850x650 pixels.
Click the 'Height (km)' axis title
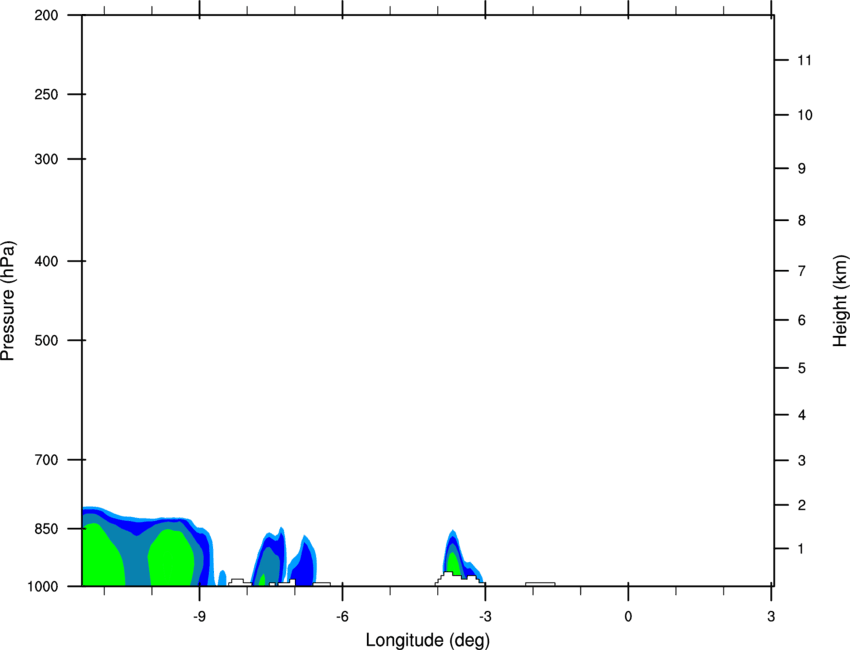click(x=840, y=301)
